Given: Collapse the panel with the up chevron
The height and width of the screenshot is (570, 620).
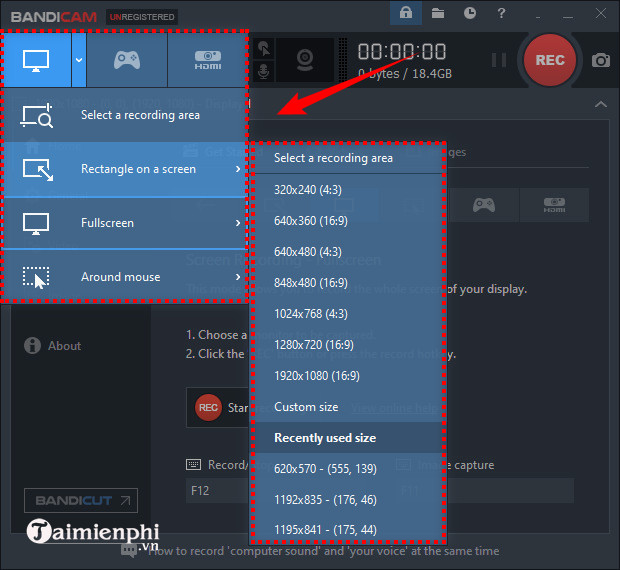Looking at the screenshot, I should (x=601, y=104).
